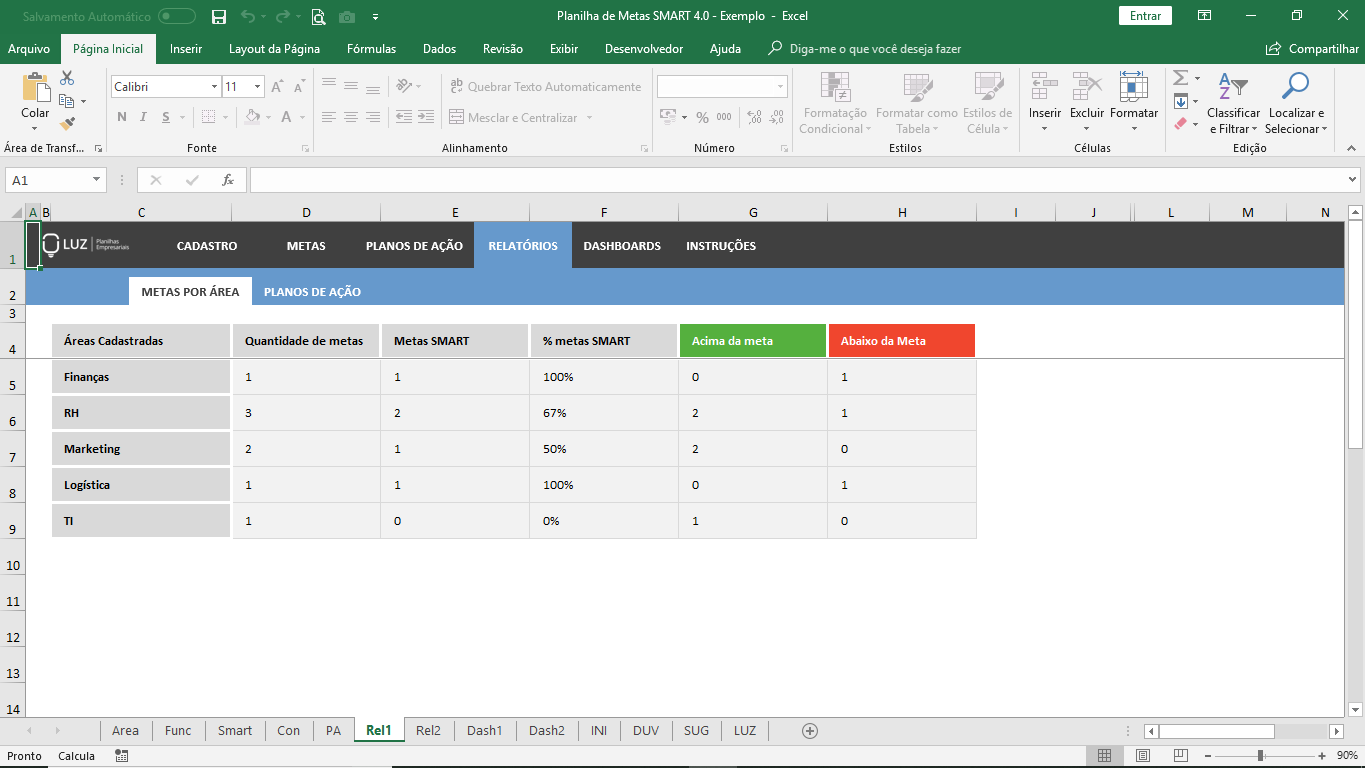Click the DASHBOARDS navigation button
The image size is (1365, 768).
click(x=622, y=246)
